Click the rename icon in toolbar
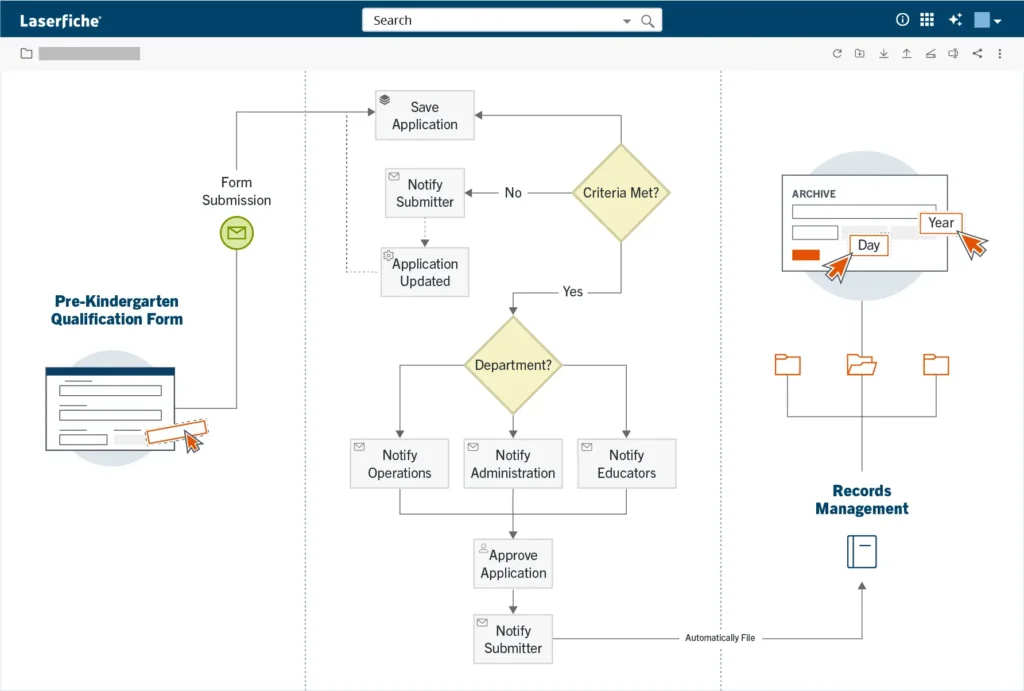 pos(953,54)
